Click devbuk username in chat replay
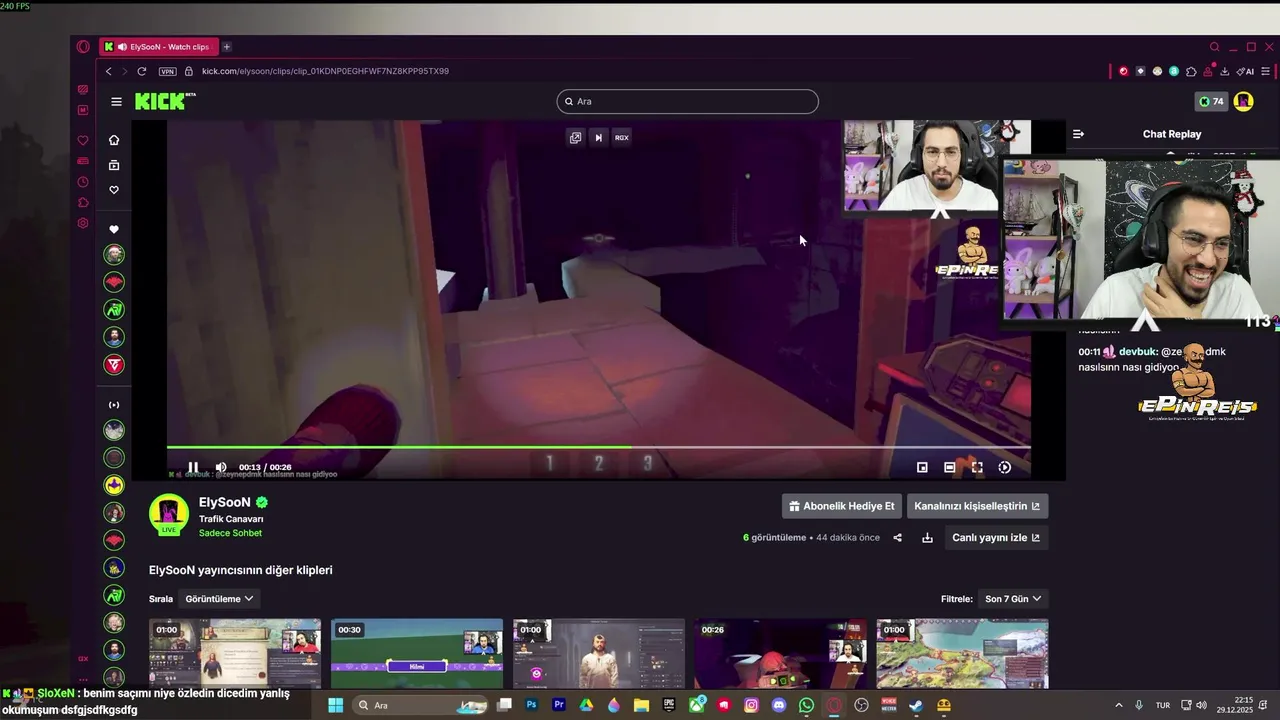 point(1139,352)
